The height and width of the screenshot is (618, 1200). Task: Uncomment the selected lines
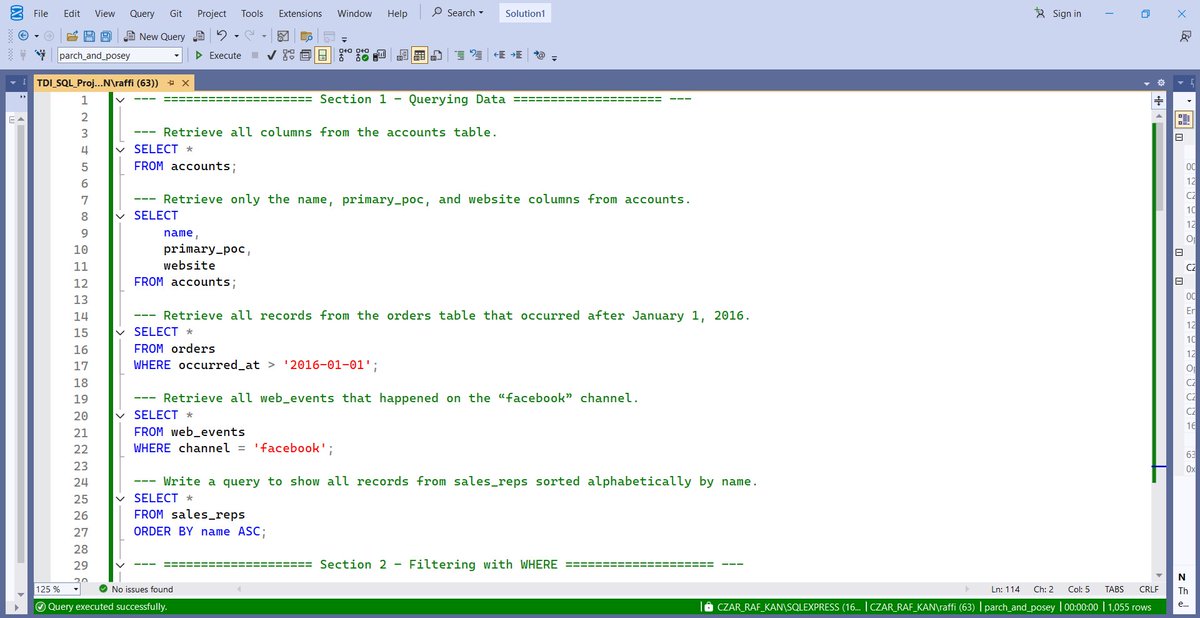476,55
